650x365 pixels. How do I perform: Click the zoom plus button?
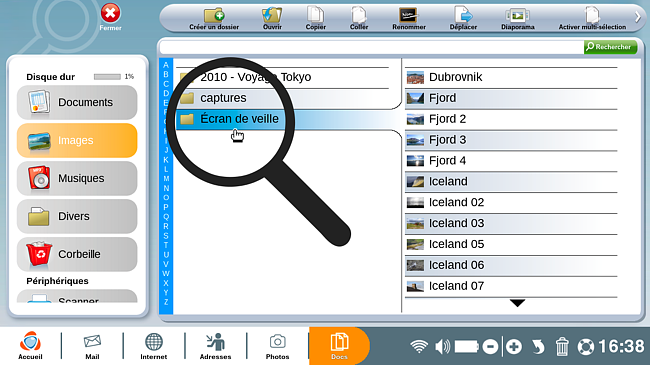(x=514, y=346)
